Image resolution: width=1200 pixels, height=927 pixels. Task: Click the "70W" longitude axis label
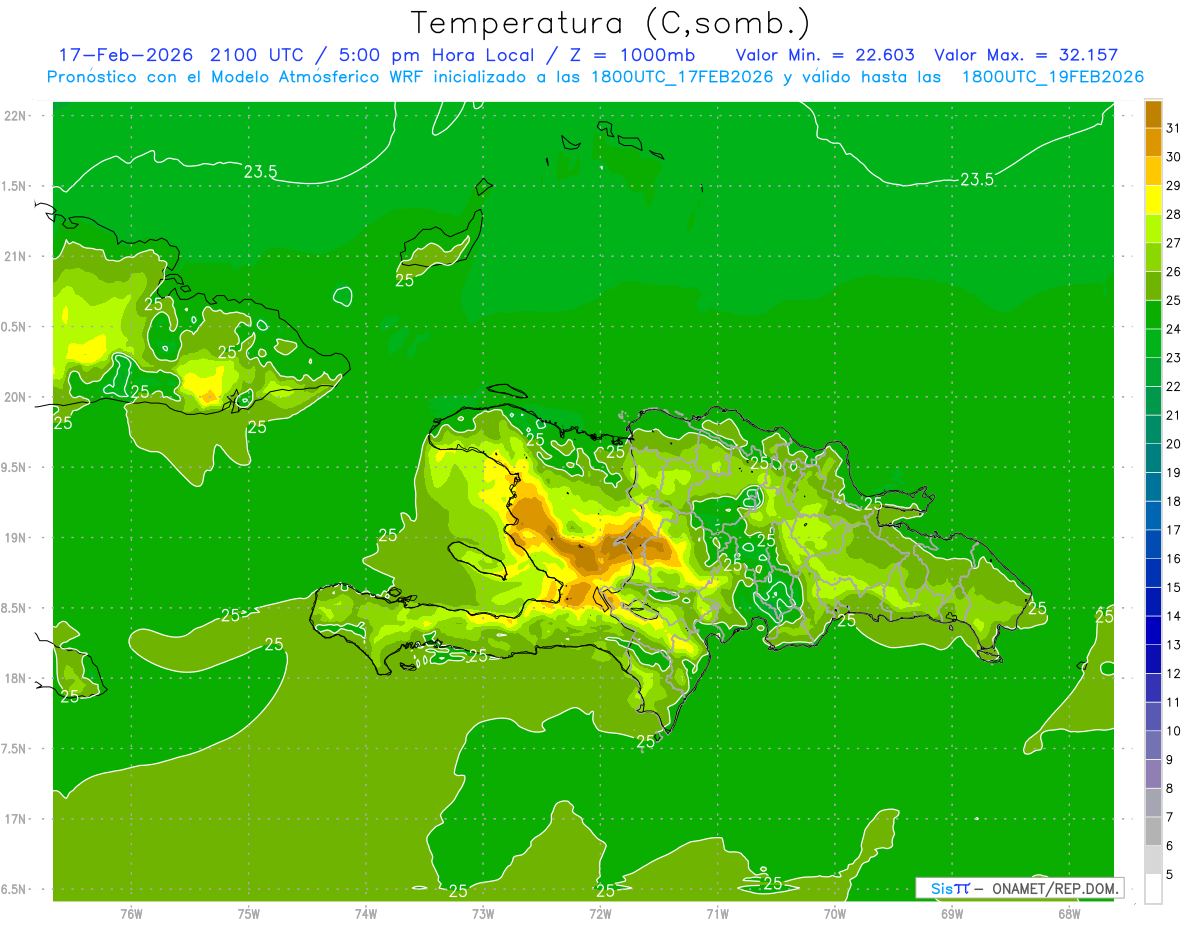click(835, 912)
